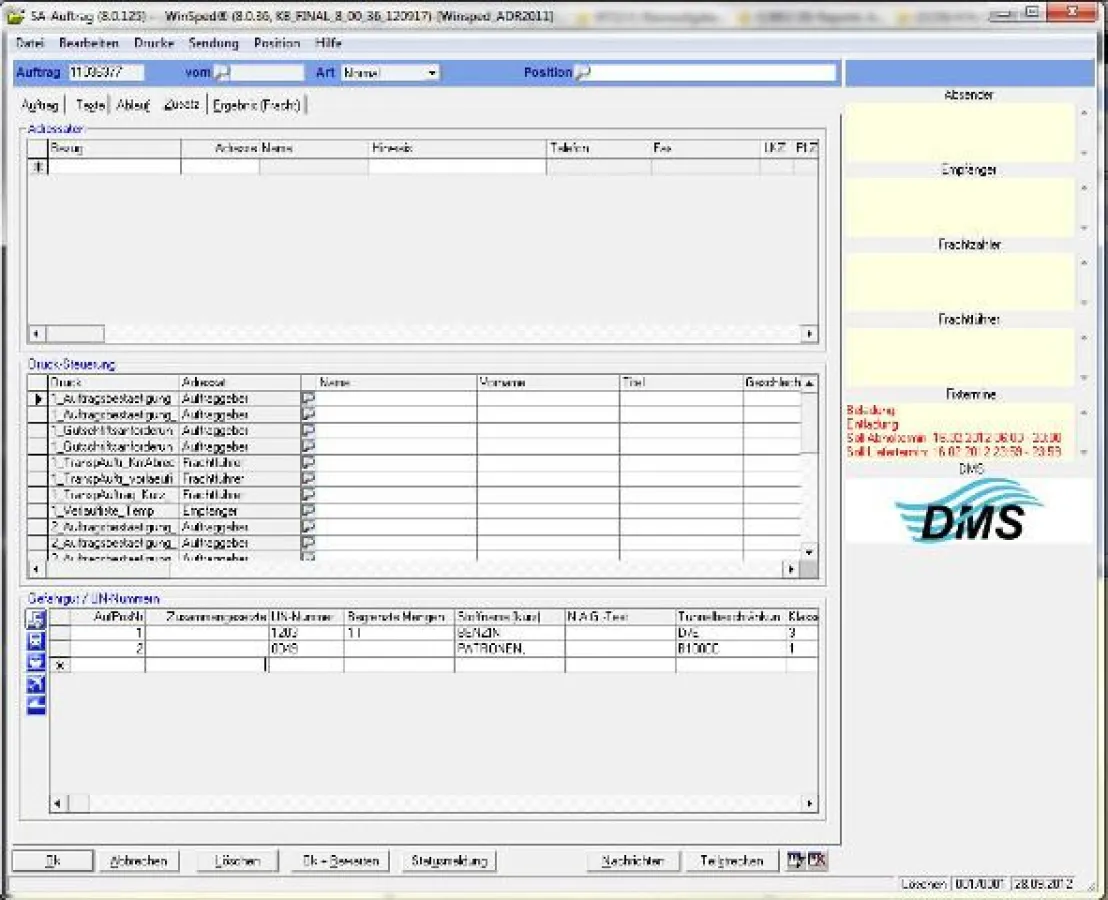Open the Sendung menu
The image size is (1108, 900).
[213, 43]
